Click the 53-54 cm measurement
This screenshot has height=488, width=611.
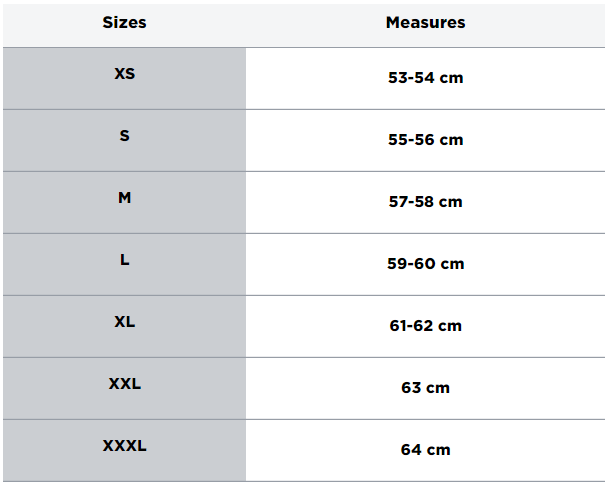(x=425, y=78)
